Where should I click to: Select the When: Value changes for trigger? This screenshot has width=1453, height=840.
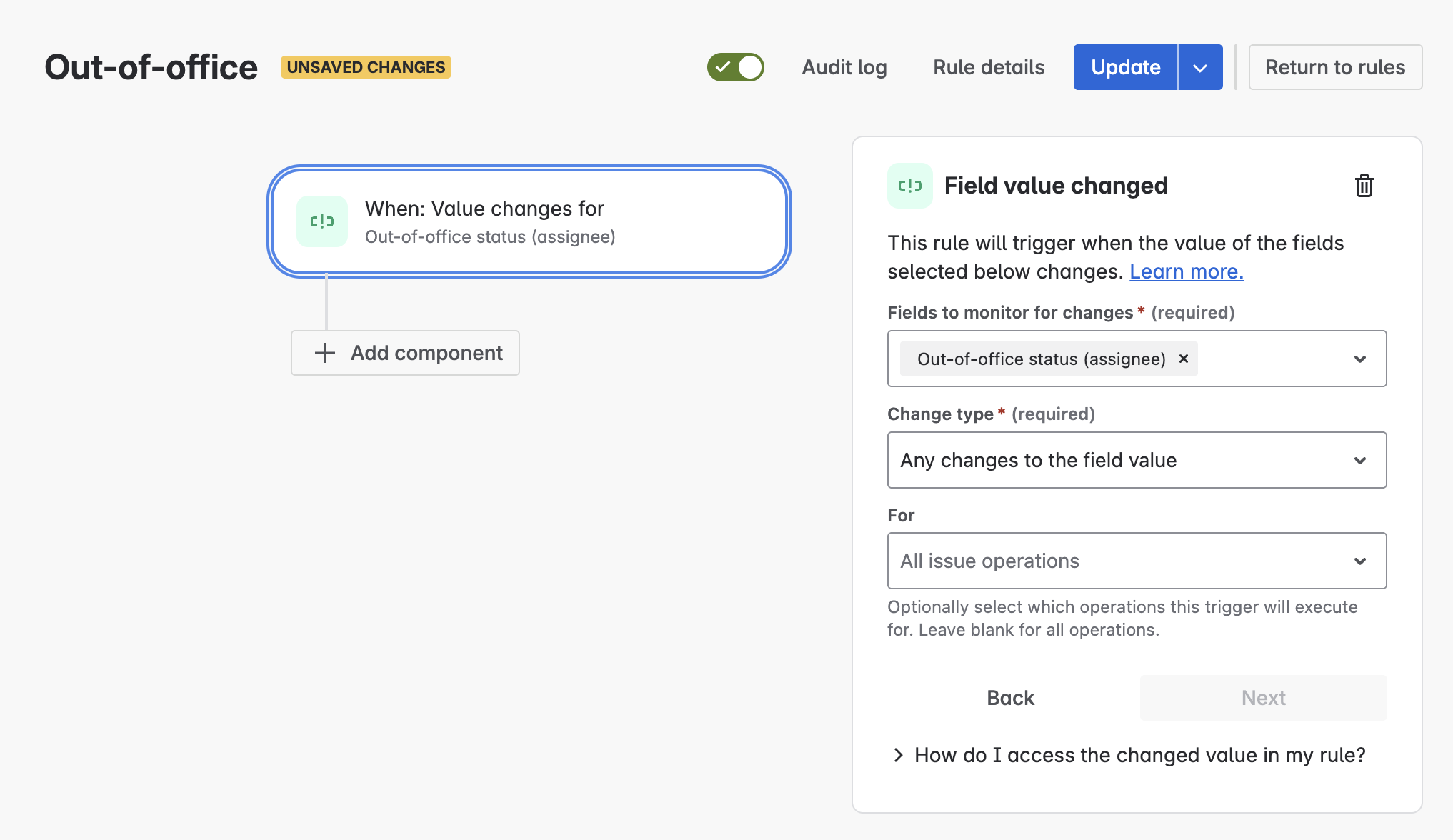pyautogui.click(x=529, y=221)
